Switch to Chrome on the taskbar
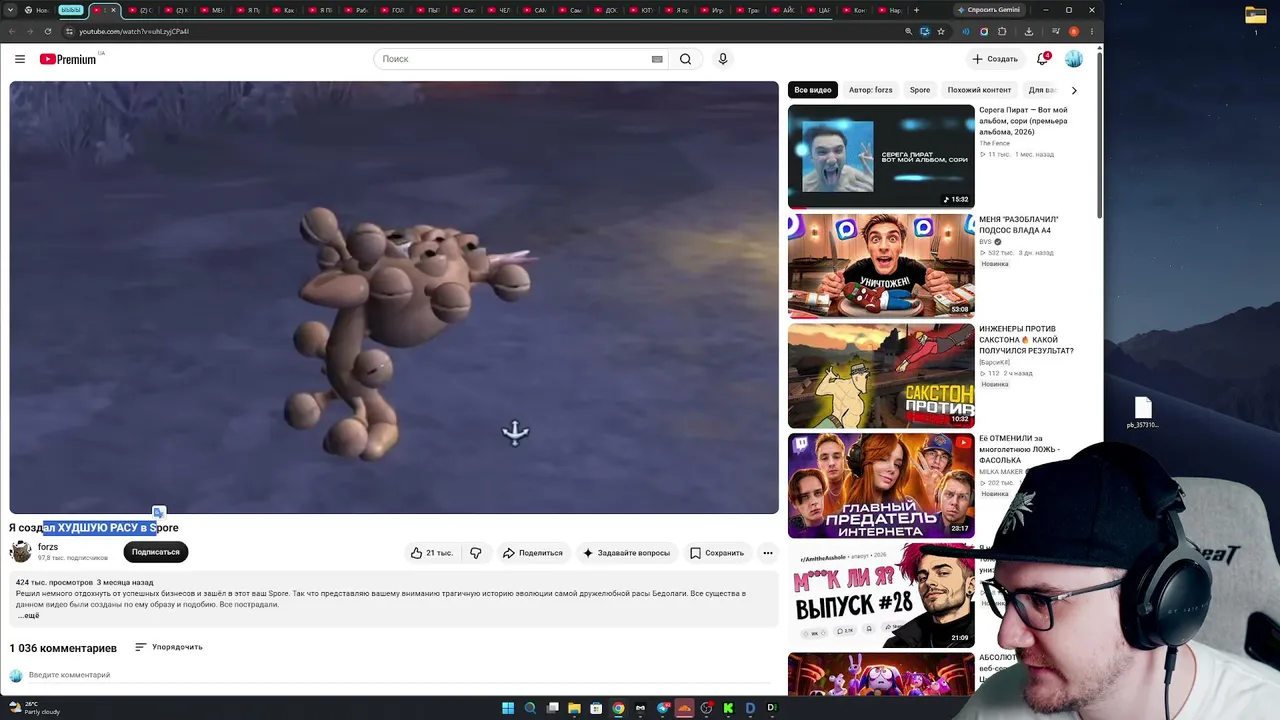Image resolution: width=1280 pixels, height=720 pixels. click(618, 708)
